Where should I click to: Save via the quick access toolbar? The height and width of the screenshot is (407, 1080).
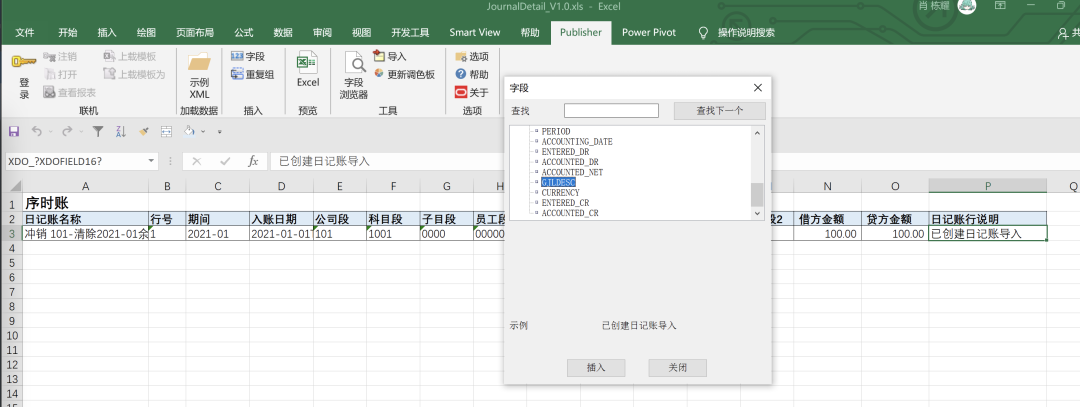14,131
